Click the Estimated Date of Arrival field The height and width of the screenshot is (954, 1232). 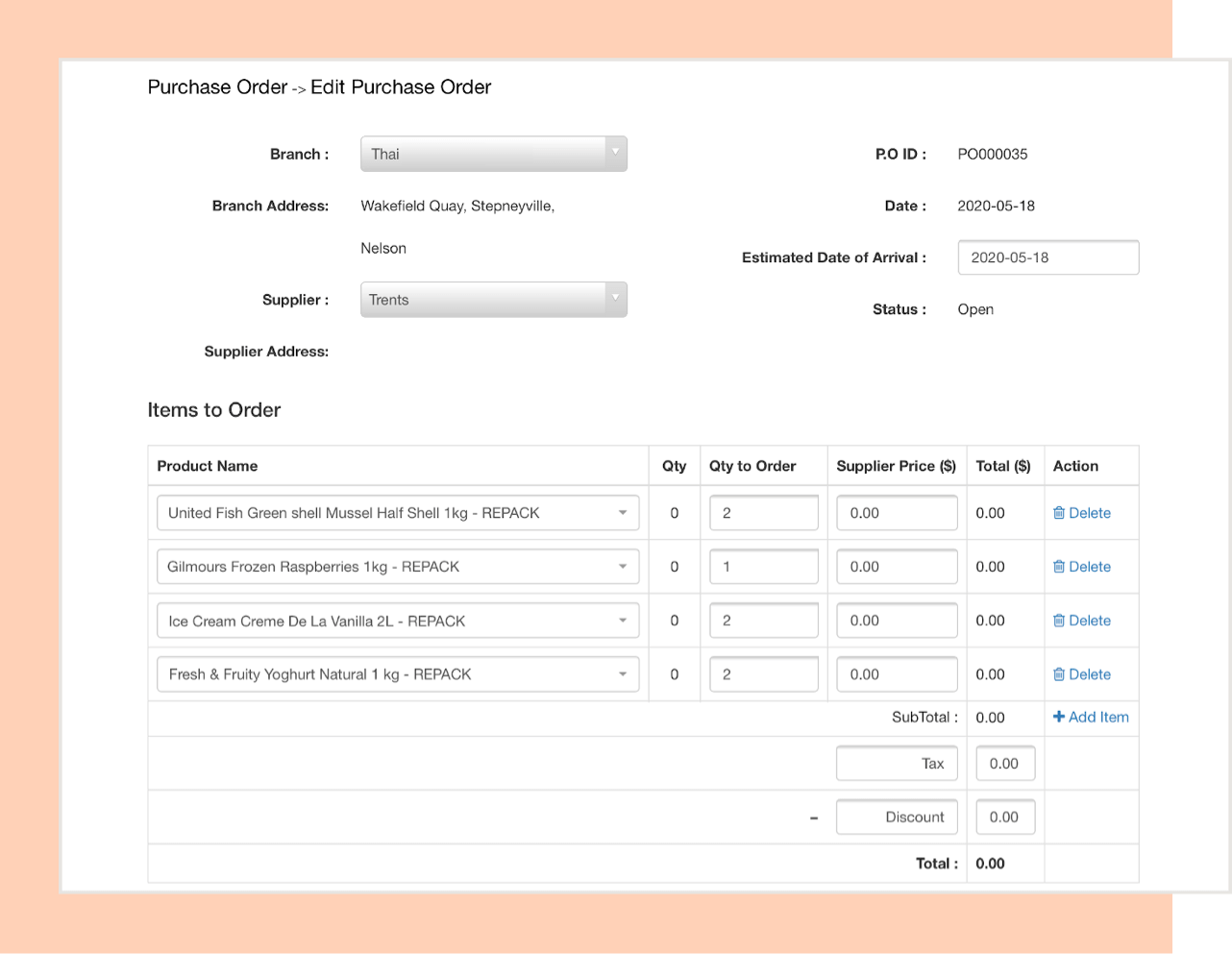(x=1048, y=257)
